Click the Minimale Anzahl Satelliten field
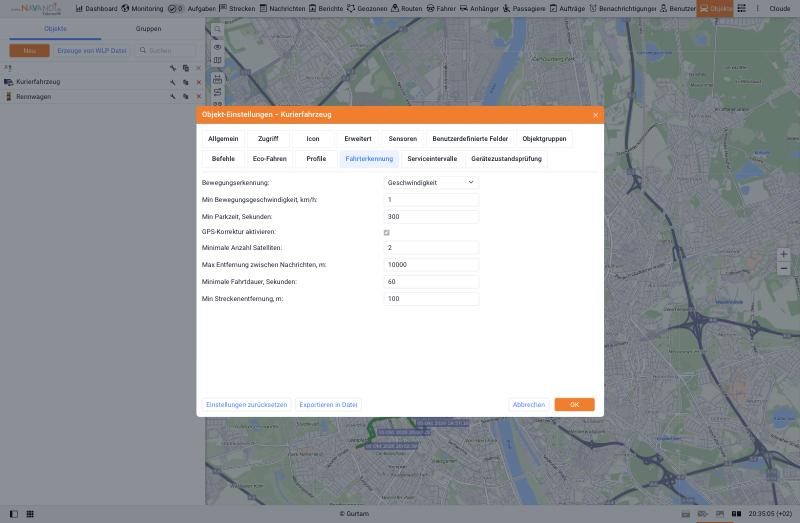The width and height of the screenshot is (800, 523). (431, 247)
